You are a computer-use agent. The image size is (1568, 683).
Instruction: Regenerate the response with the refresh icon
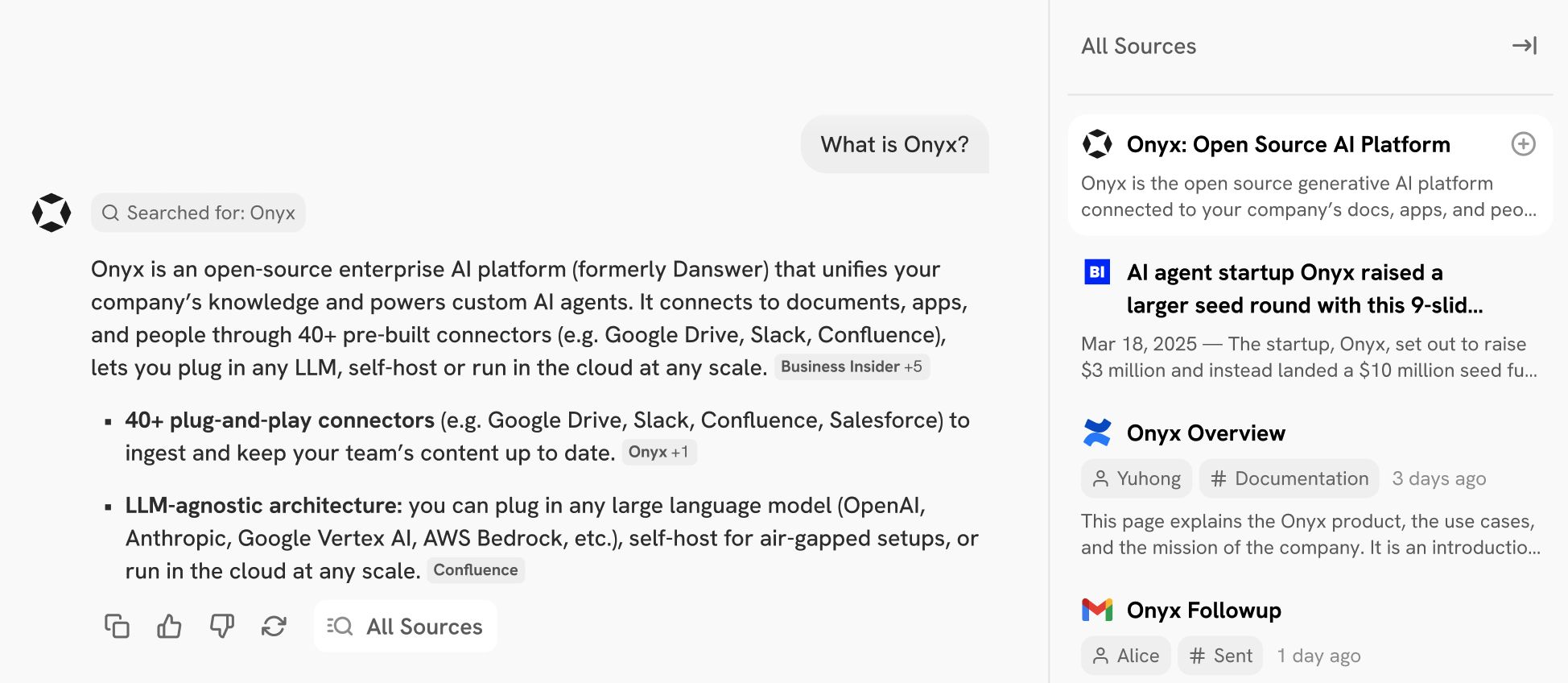[274, 626]
